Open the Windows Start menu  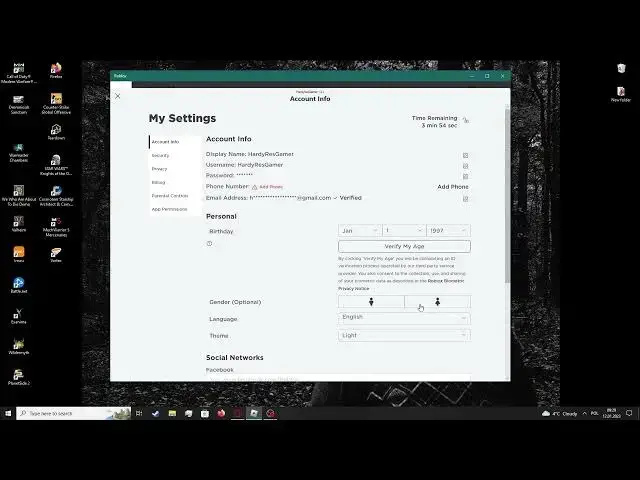[8, 412]
